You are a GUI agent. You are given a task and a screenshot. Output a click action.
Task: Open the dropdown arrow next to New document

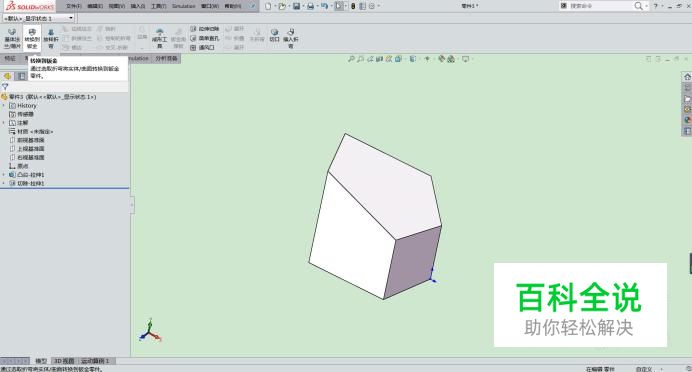point(275,6)
